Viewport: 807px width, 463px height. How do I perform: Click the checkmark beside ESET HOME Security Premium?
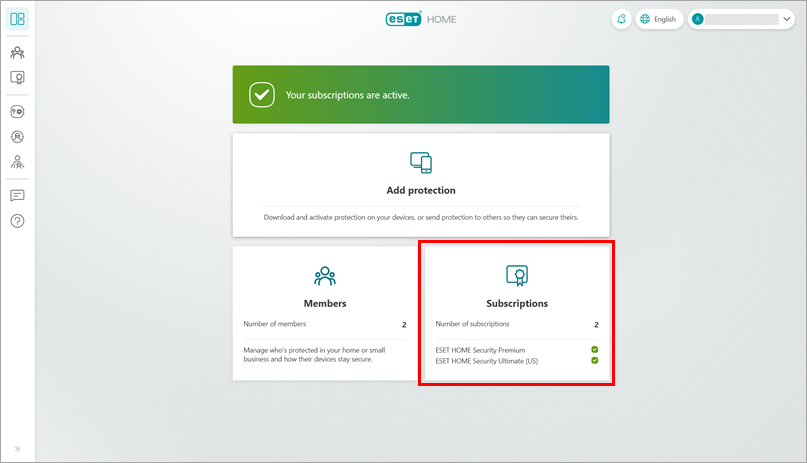click(594, 350)
